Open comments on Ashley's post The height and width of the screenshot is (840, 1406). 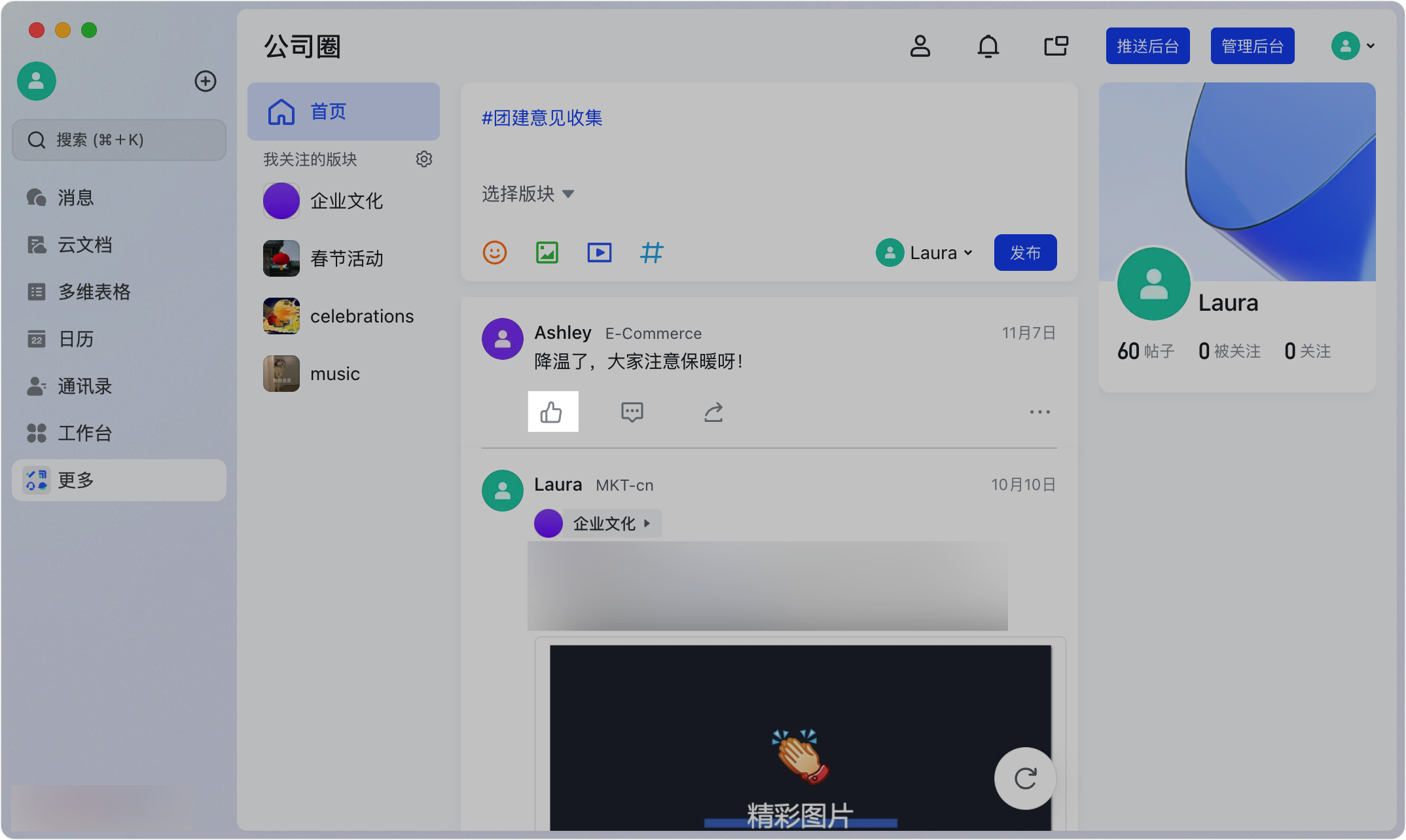(x=632, y=412)
